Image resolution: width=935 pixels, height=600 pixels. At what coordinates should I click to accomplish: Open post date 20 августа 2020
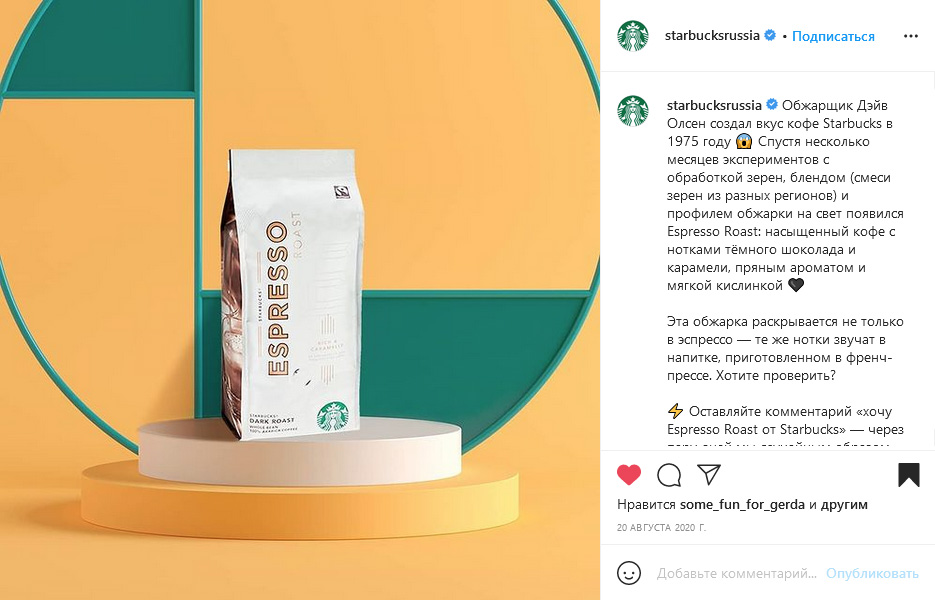pos(661,528)
